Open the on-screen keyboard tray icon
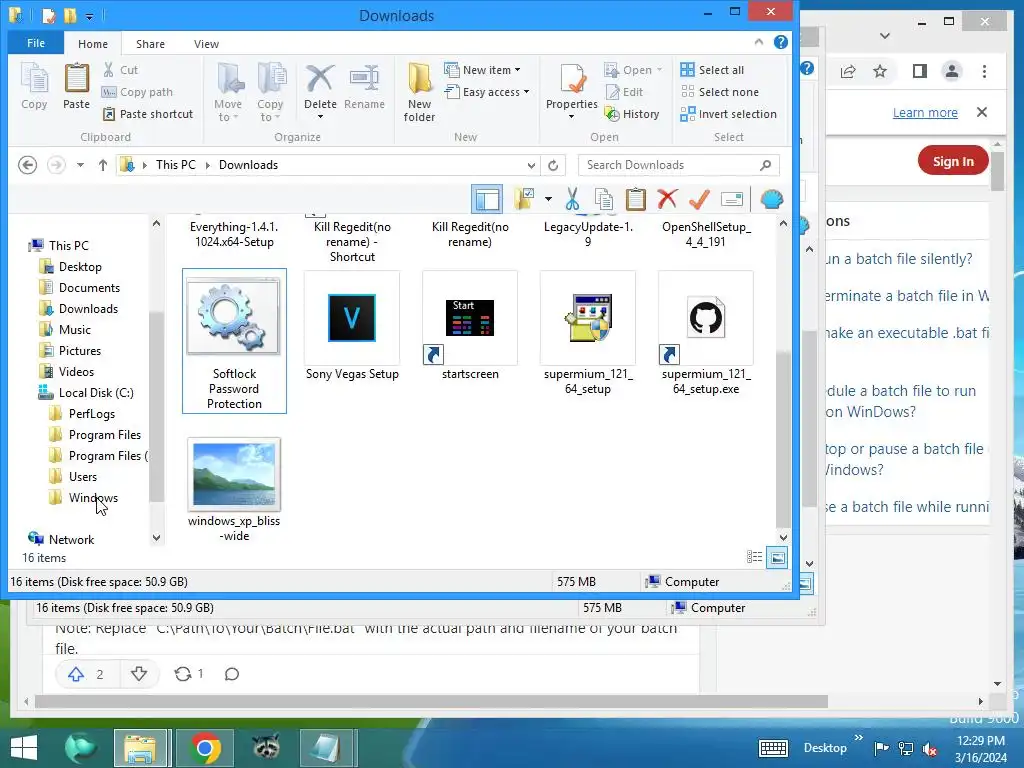The height and width of the screenshot is (768, 1024). pyautogui.click(x=773, y=748)
